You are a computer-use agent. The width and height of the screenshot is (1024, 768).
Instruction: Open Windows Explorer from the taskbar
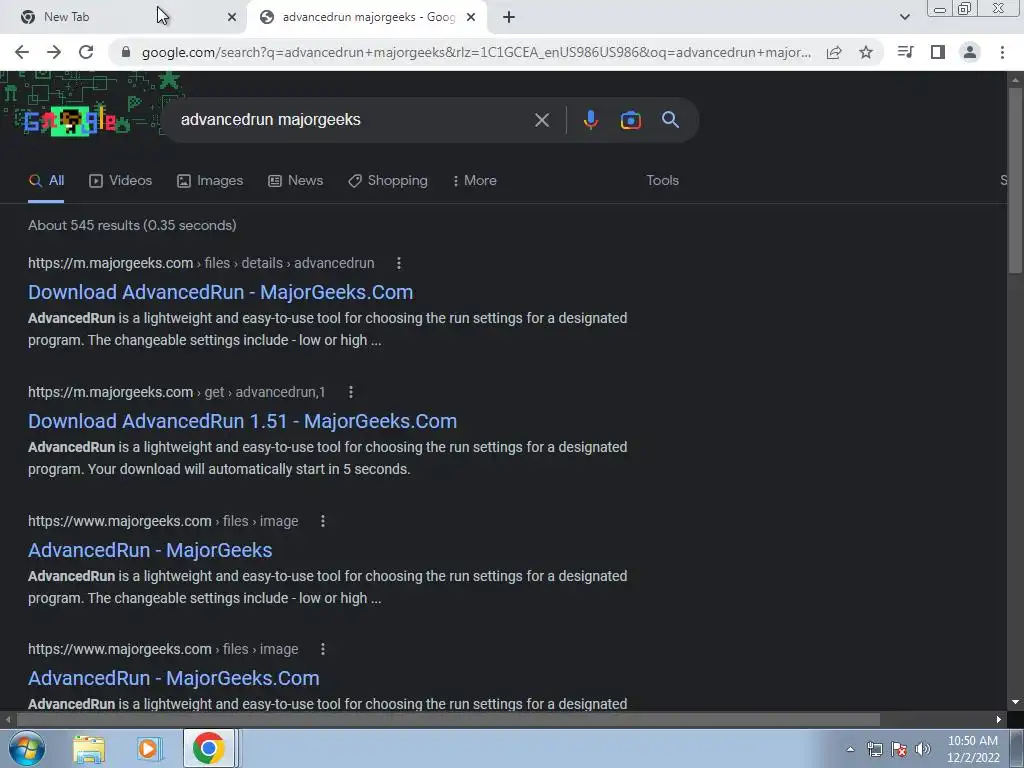pyautogui.click(x=89, y=749)
